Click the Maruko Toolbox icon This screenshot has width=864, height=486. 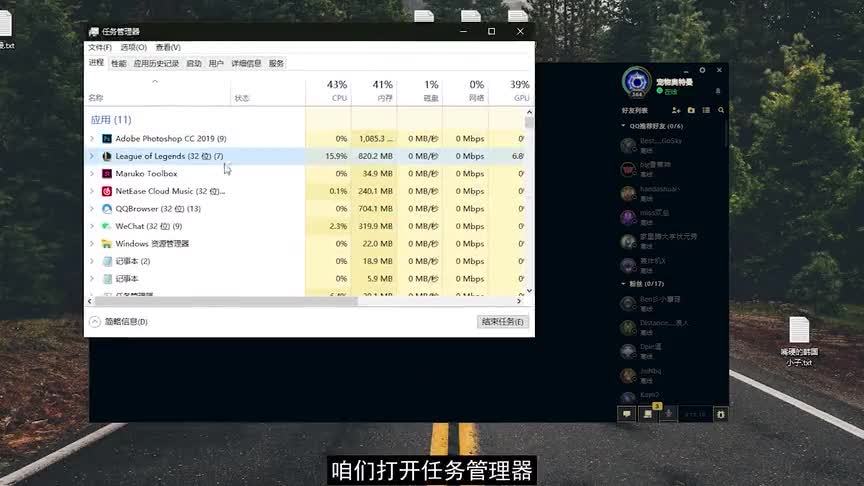[107, 174]
